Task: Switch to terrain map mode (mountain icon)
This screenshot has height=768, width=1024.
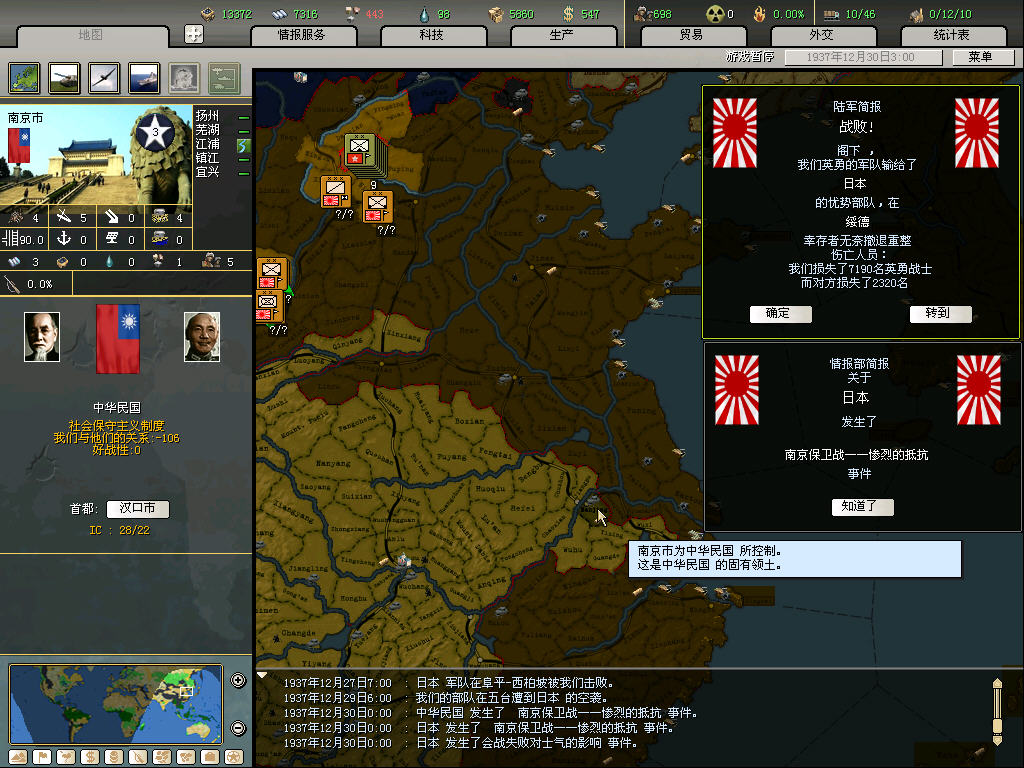Action: pos(18,757)
